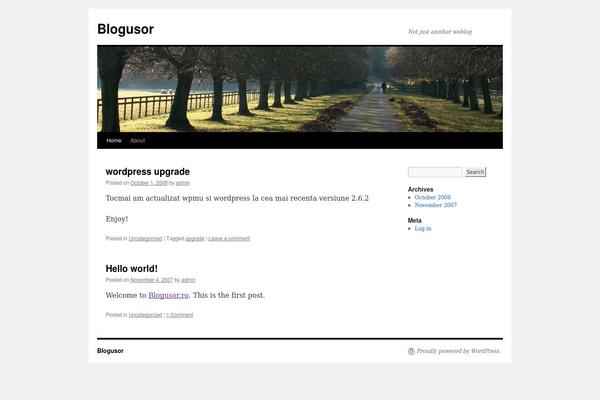Click admin author under wordpress upgrade
The height and width of the screenshot is (400, 600).
click(183, 183)
